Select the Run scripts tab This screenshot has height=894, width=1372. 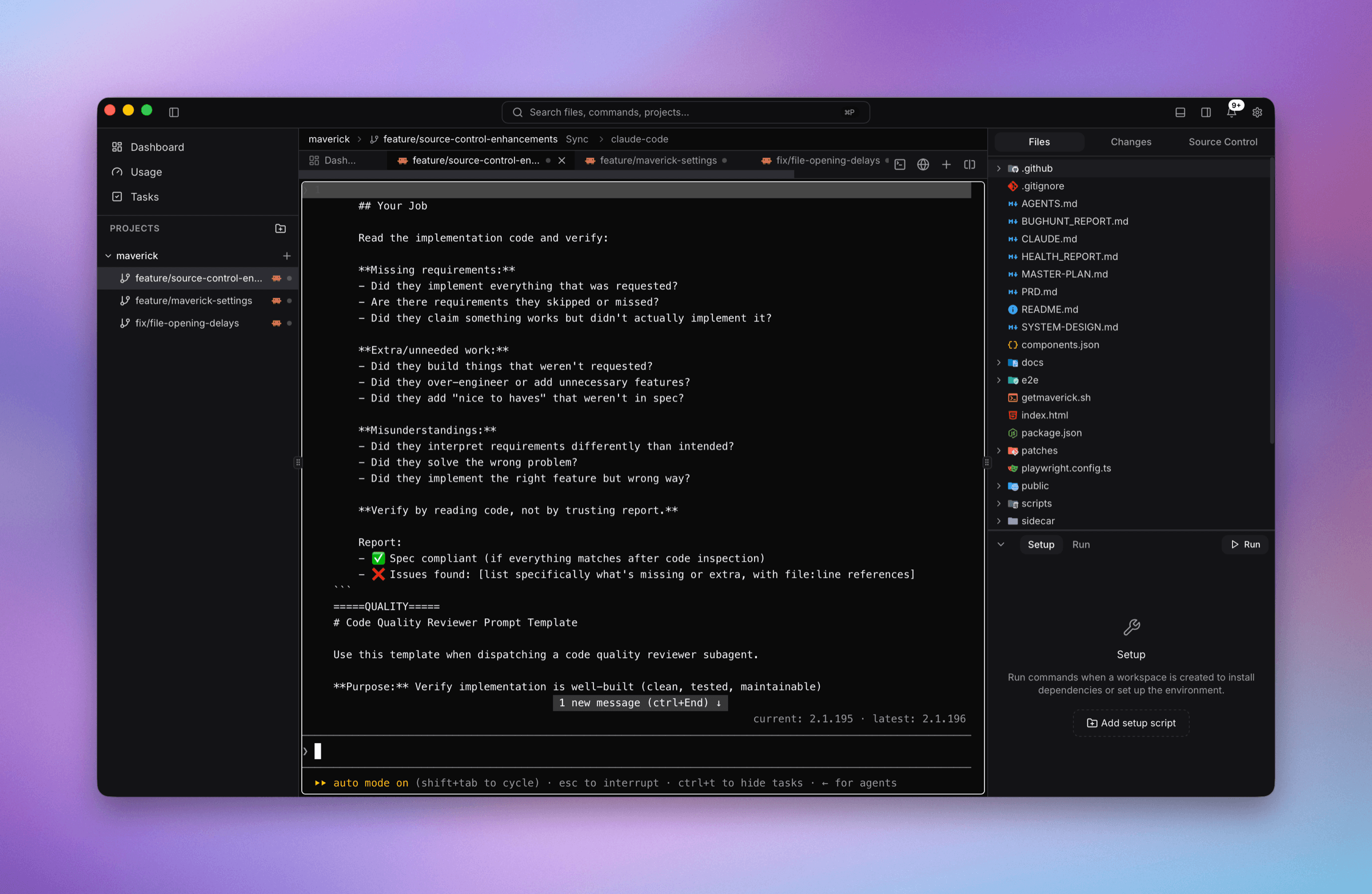point(1081,545)
